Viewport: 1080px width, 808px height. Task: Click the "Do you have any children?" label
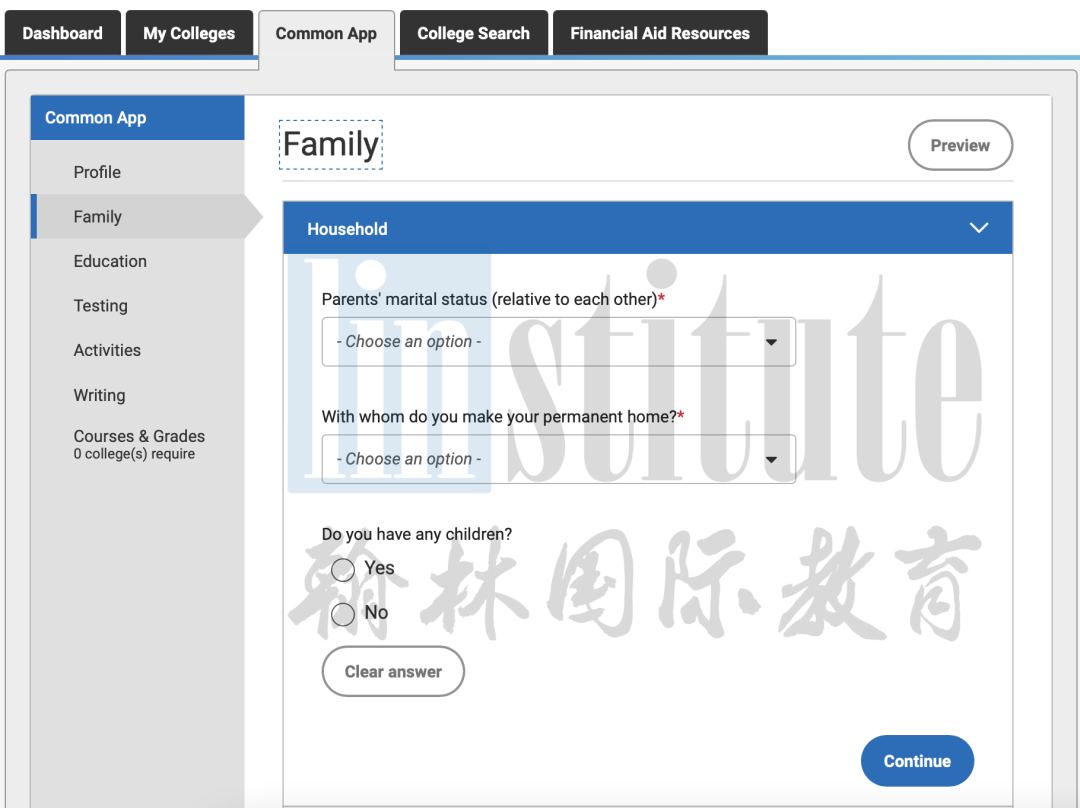(417, 535)
